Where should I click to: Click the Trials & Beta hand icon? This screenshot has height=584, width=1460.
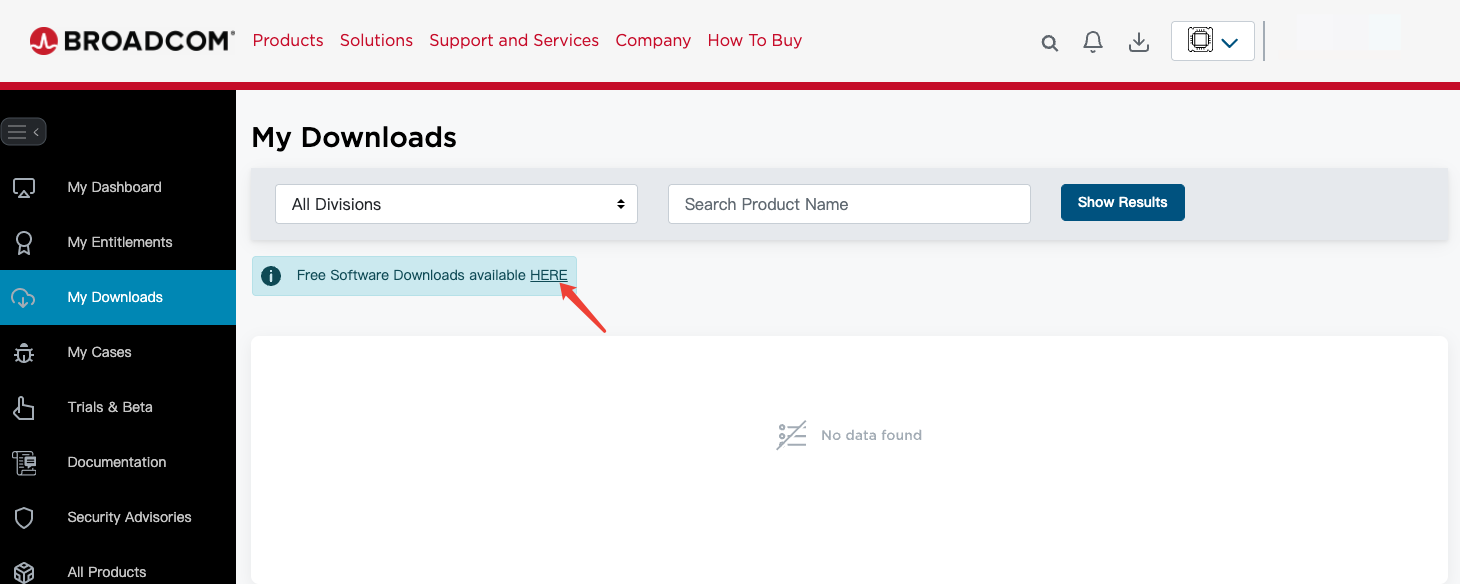click(x=24, y=407)
